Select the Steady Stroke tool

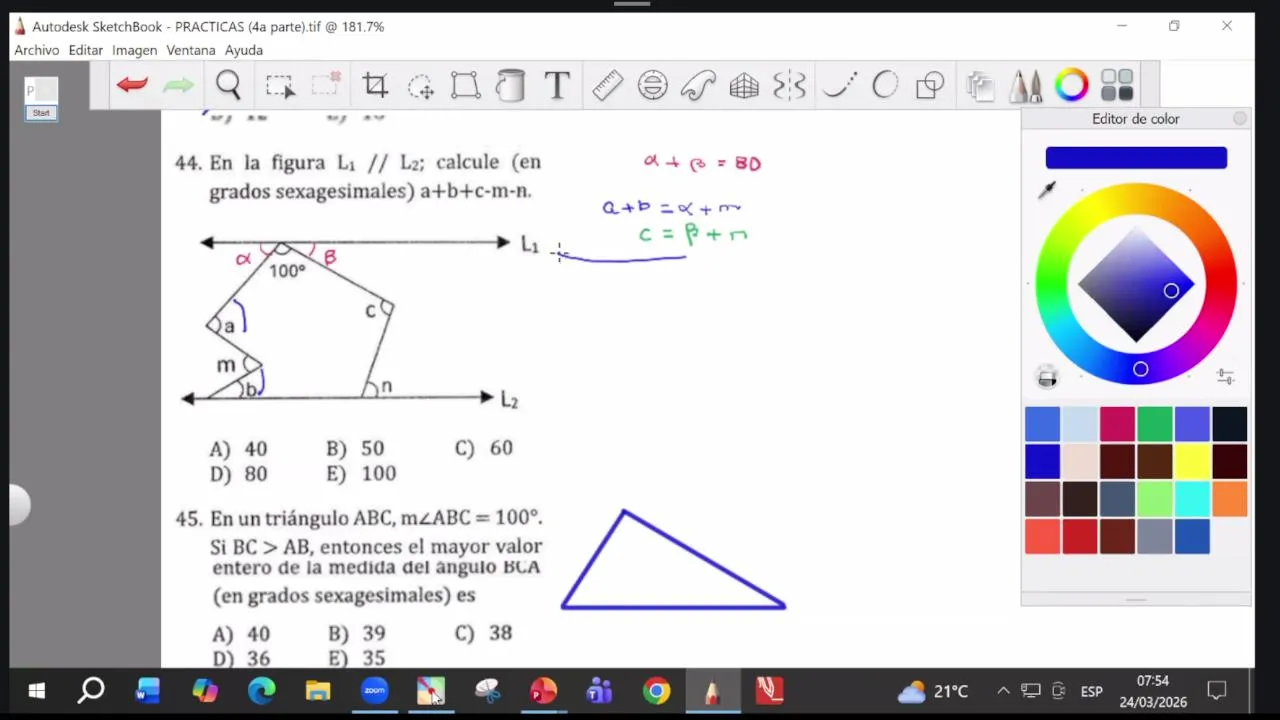click(x=840, y=86)
